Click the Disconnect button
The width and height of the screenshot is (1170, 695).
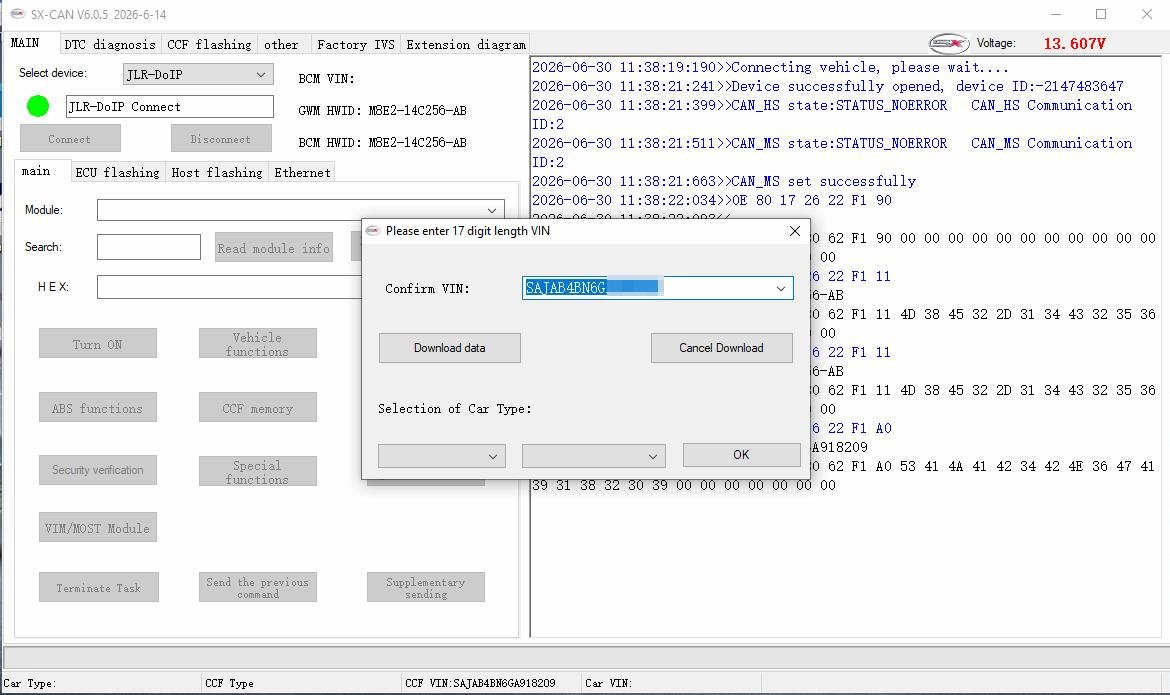[221, 139]
